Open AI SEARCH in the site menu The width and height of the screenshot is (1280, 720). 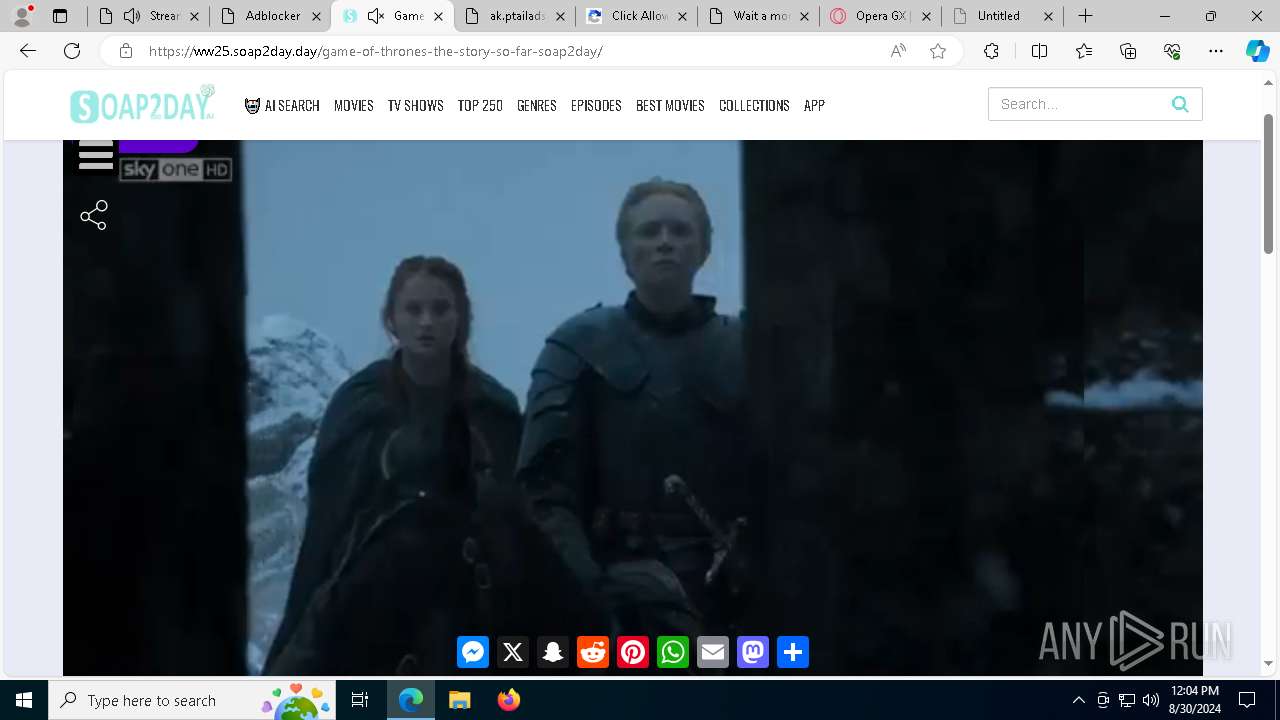(282, 105)
